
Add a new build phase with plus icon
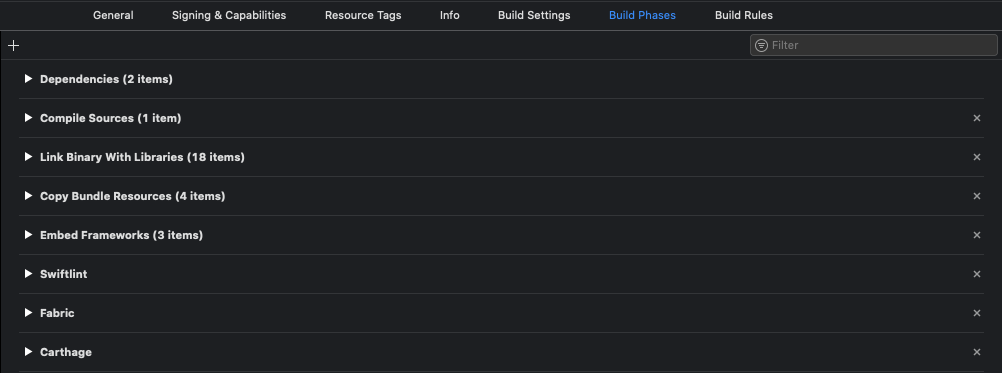13,45
